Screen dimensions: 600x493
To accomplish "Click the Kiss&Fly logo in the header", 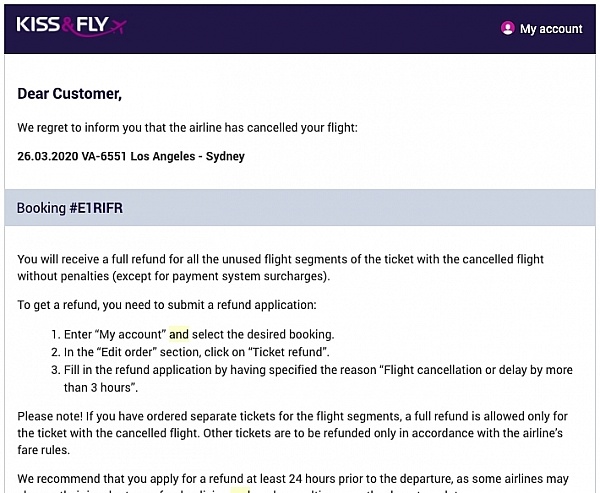I will point(71,26).
